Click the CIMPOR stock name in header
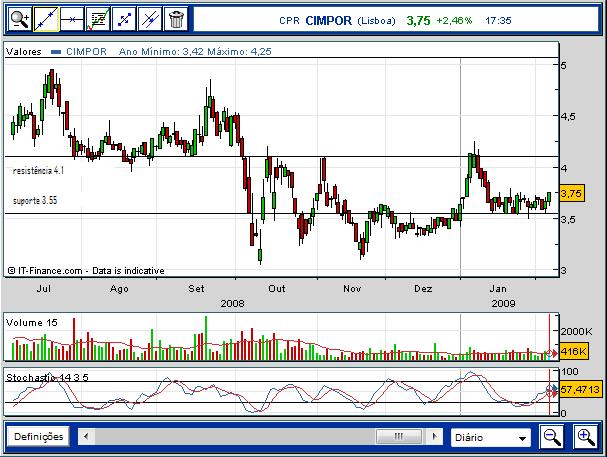 [328, 21]
